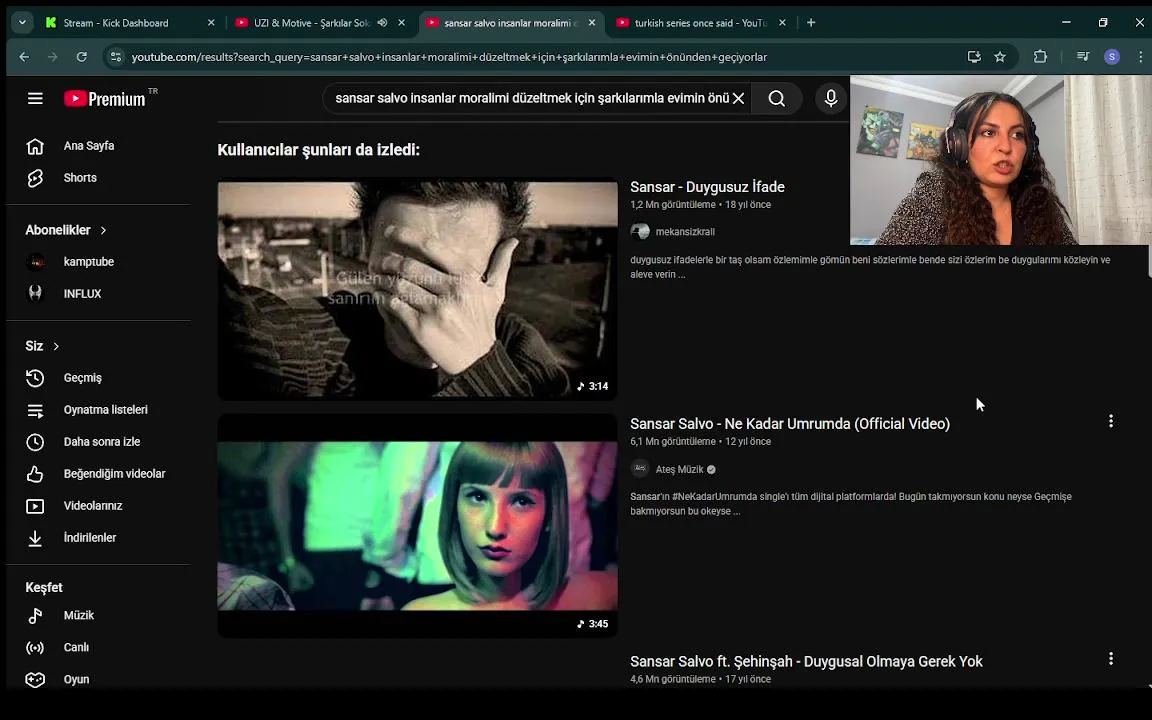Click Ateş Müzik channel avatar
The width and height of the screenshot is (1152, 720).
click(x=640, y=469)
